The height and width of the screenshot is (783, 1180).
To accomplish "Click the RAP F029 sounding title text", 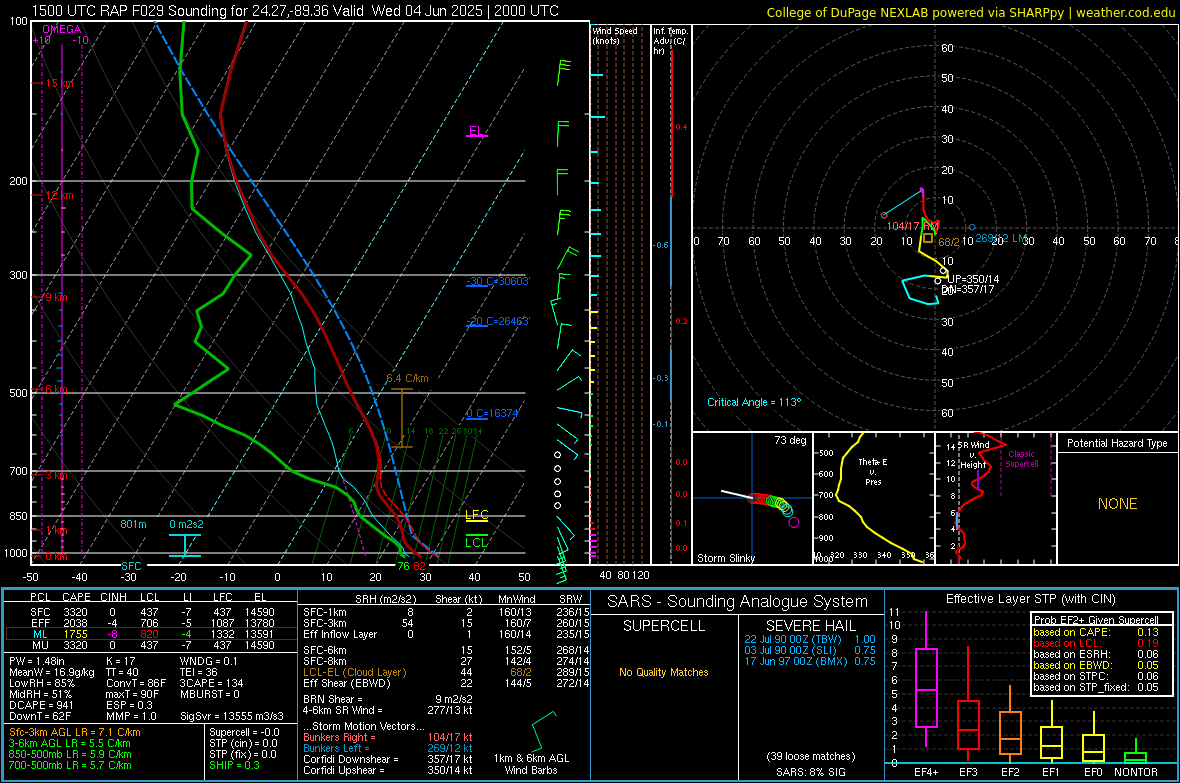I will [x=295, y=11].
